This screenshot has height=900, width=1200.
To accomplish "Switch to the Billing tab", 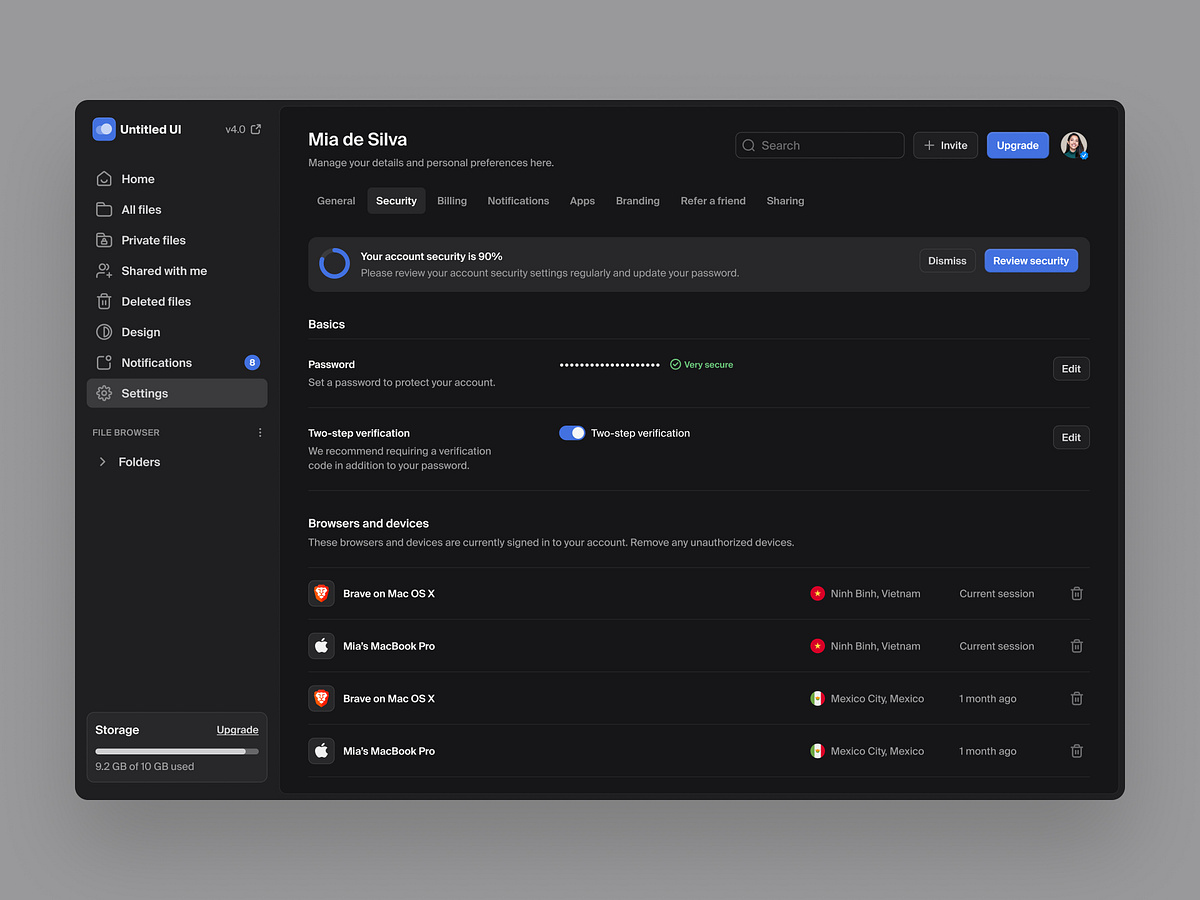I will click(452, 200).
